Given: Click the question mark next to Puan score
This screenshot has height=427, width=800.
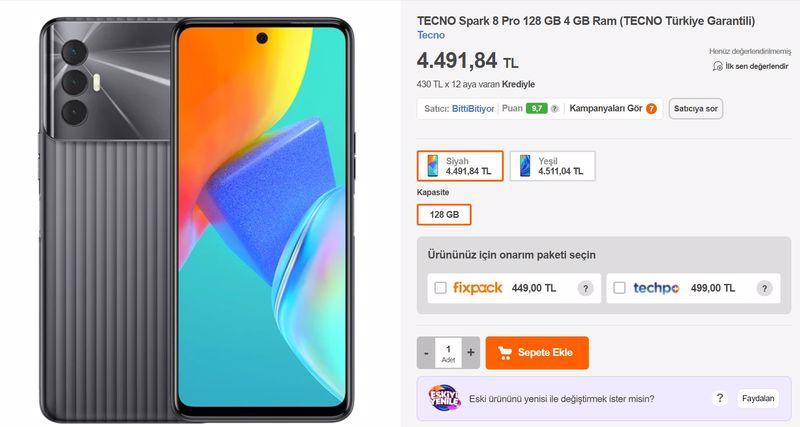Looking at the screenshot, I should [x=555, y=109].
